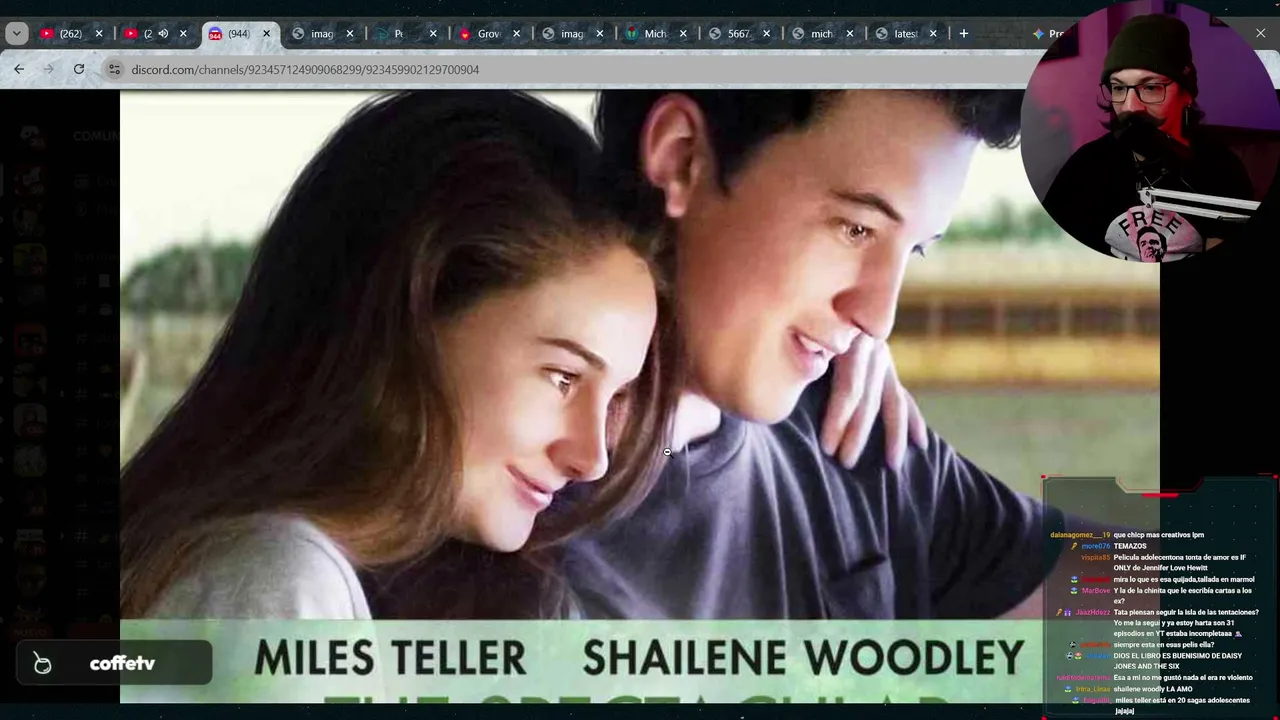Reload the Discord page
Image resolution: width=1280 pixels, height=720 pixels.
[x=79, y=69]
